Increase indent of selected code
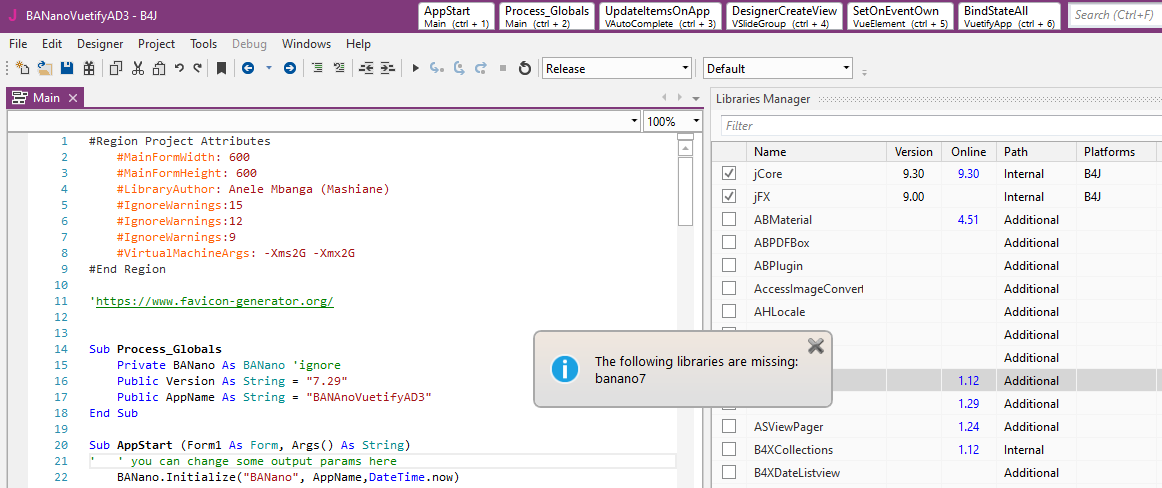 pos(388,68)
